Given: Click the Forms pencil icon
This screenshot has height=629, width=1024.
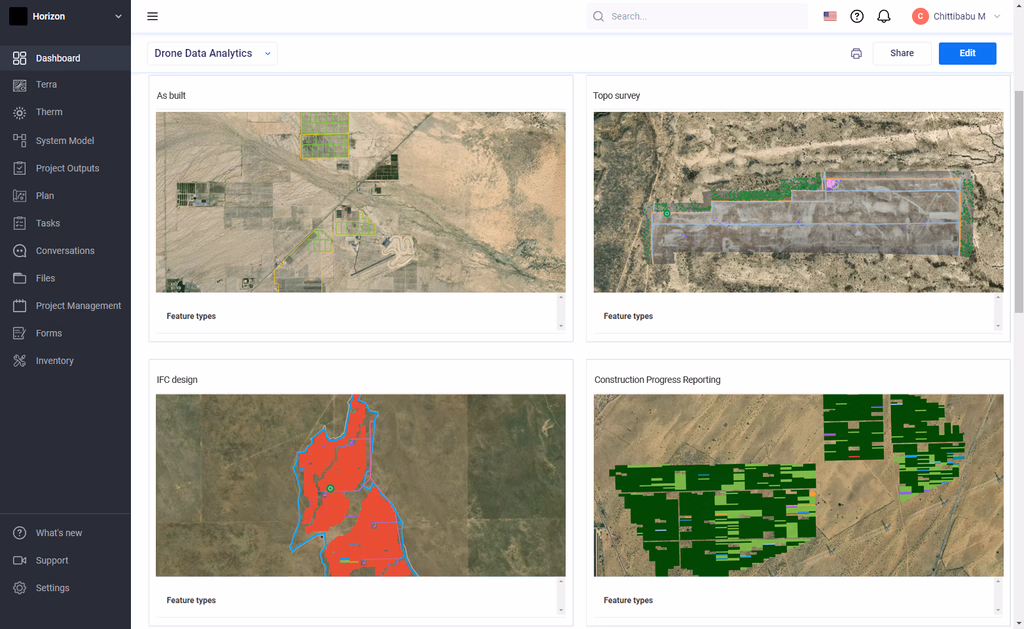Looking at the screenshot, I should point(20,333).
